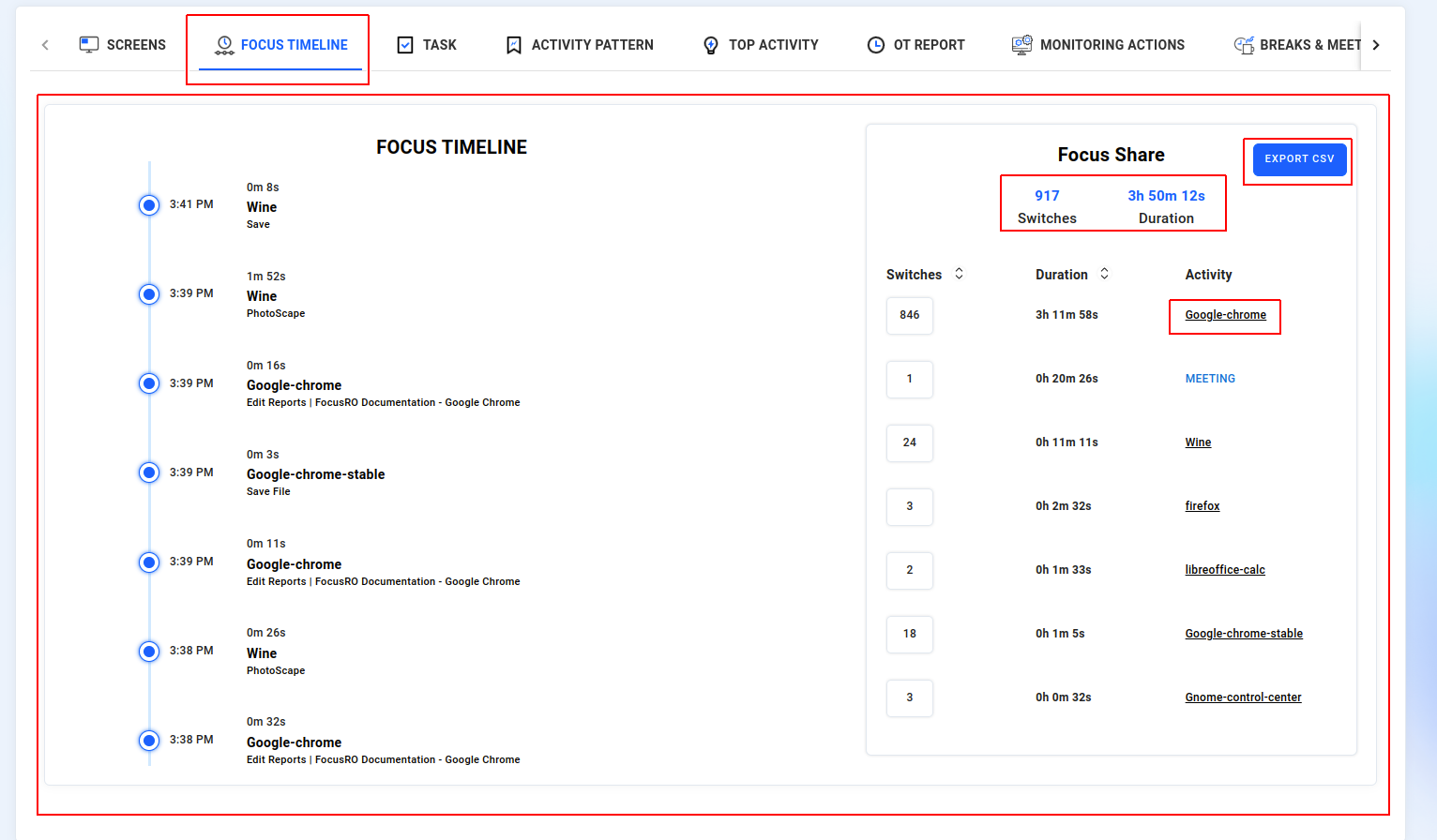Select the 3:41 PM Wine timeline marker
1437x840 pixels.
point(149,205)
